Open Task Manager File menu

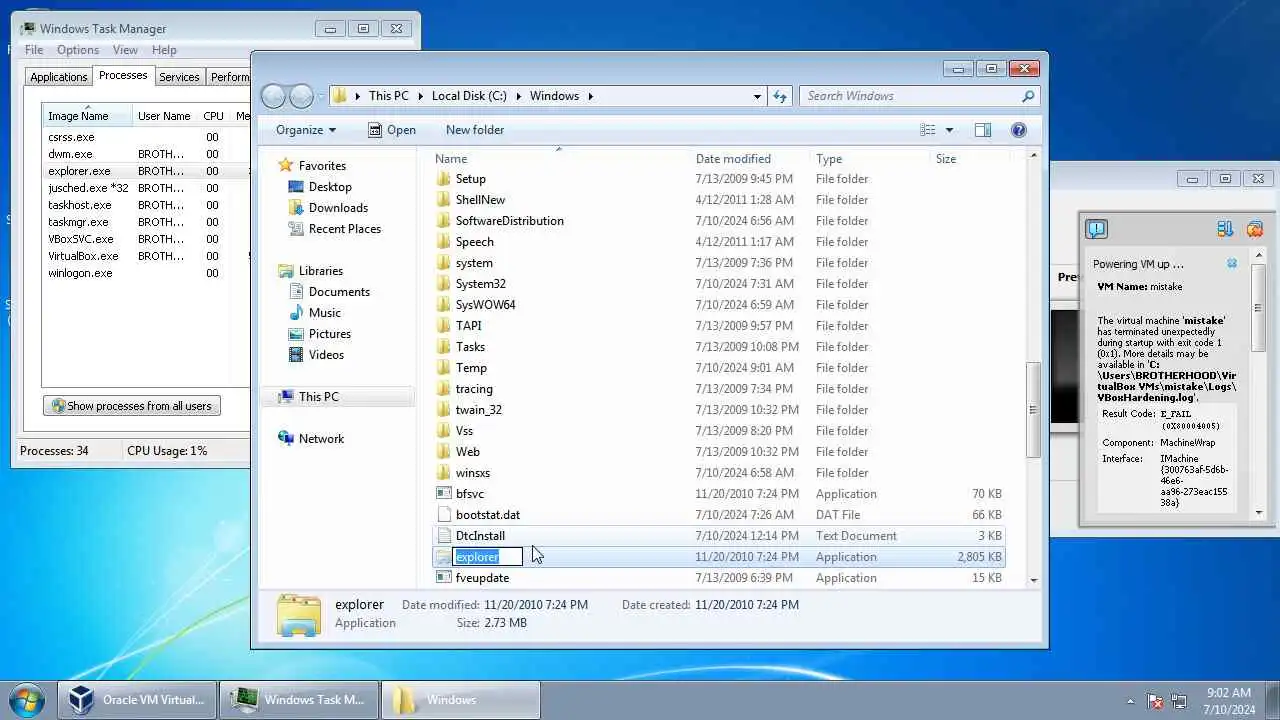point(34,50)
